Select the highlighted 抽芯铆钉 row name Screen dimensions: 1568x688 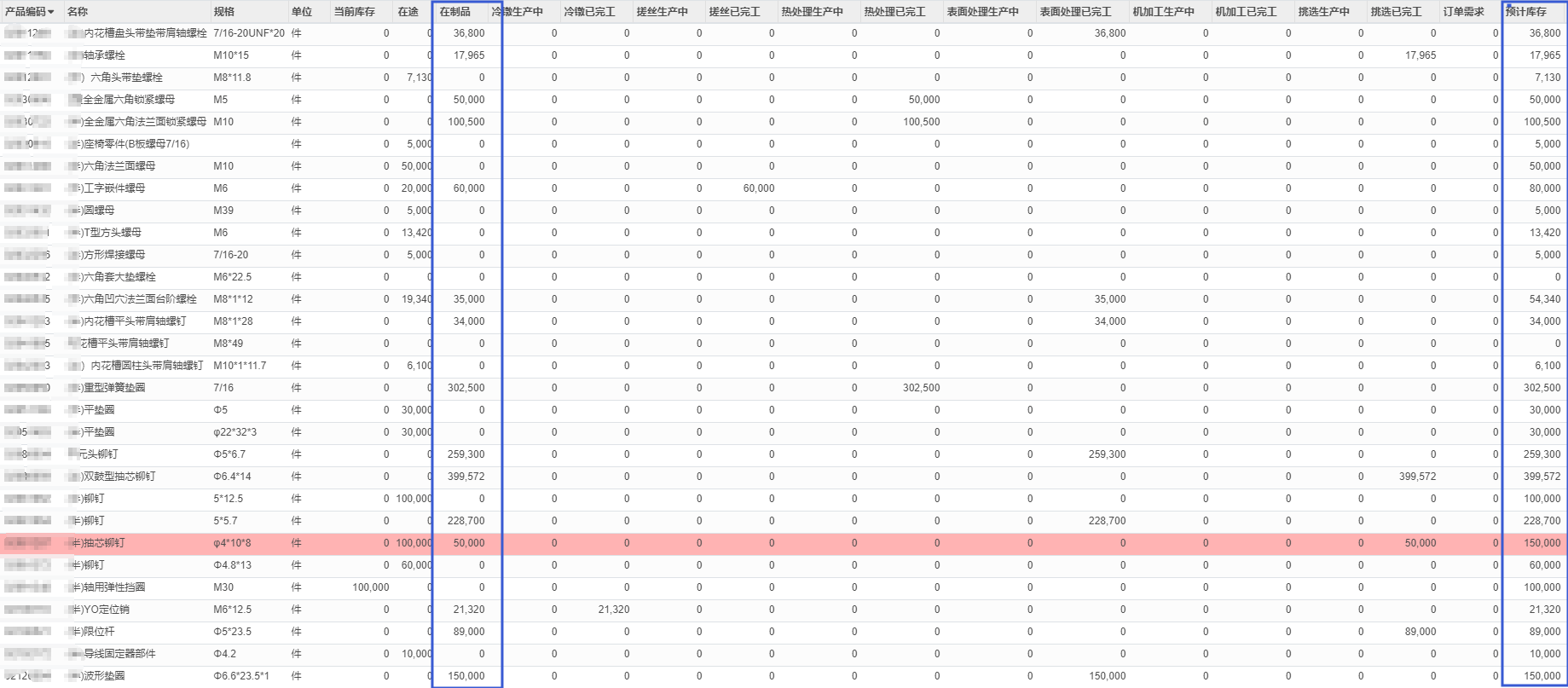104,543
